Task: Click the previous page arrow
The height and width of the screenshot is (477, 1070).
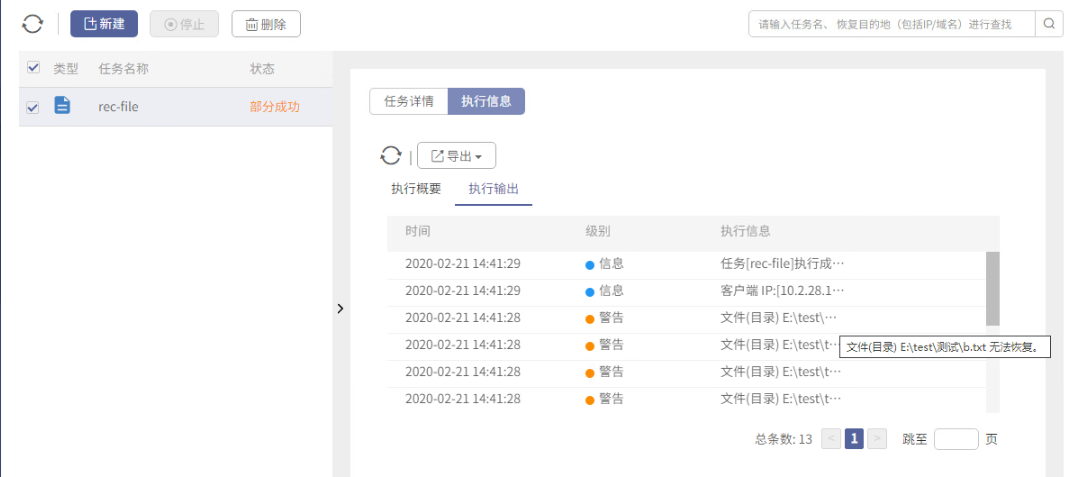Action: (x=831, y=439)
